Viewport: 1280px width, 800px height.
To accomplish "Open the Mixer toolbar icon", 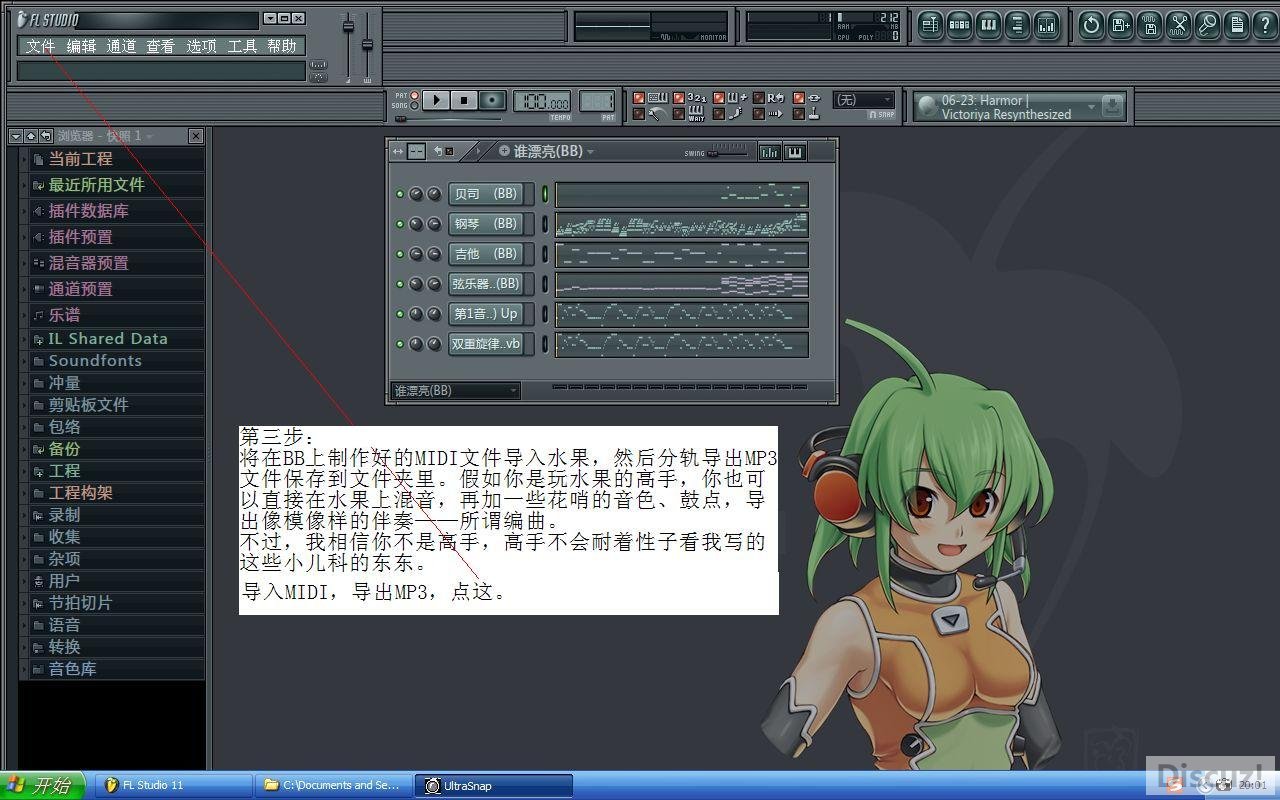I will (1046, 26).
